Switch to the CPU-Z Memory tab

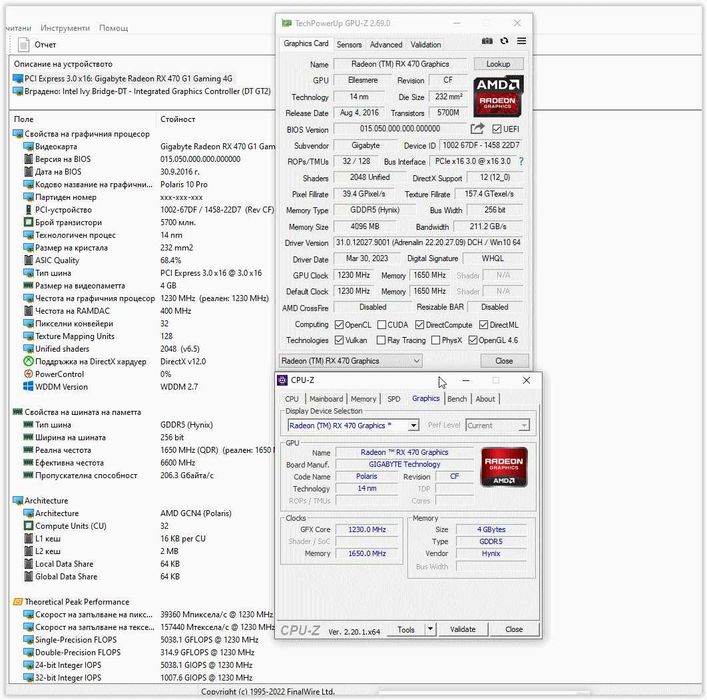[363, 399]
